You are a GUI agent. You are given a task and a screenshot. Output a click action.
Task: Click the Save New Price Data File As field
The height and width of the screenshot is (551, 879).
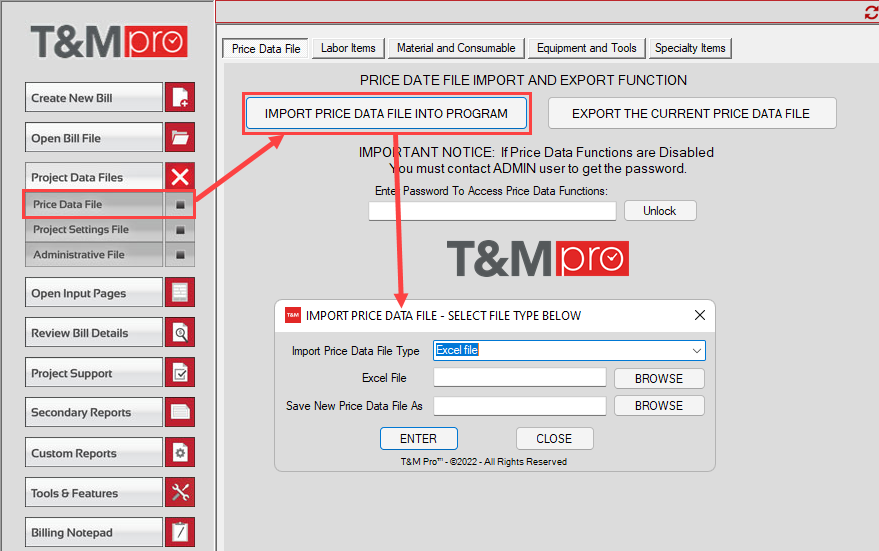tap(520, 405)
